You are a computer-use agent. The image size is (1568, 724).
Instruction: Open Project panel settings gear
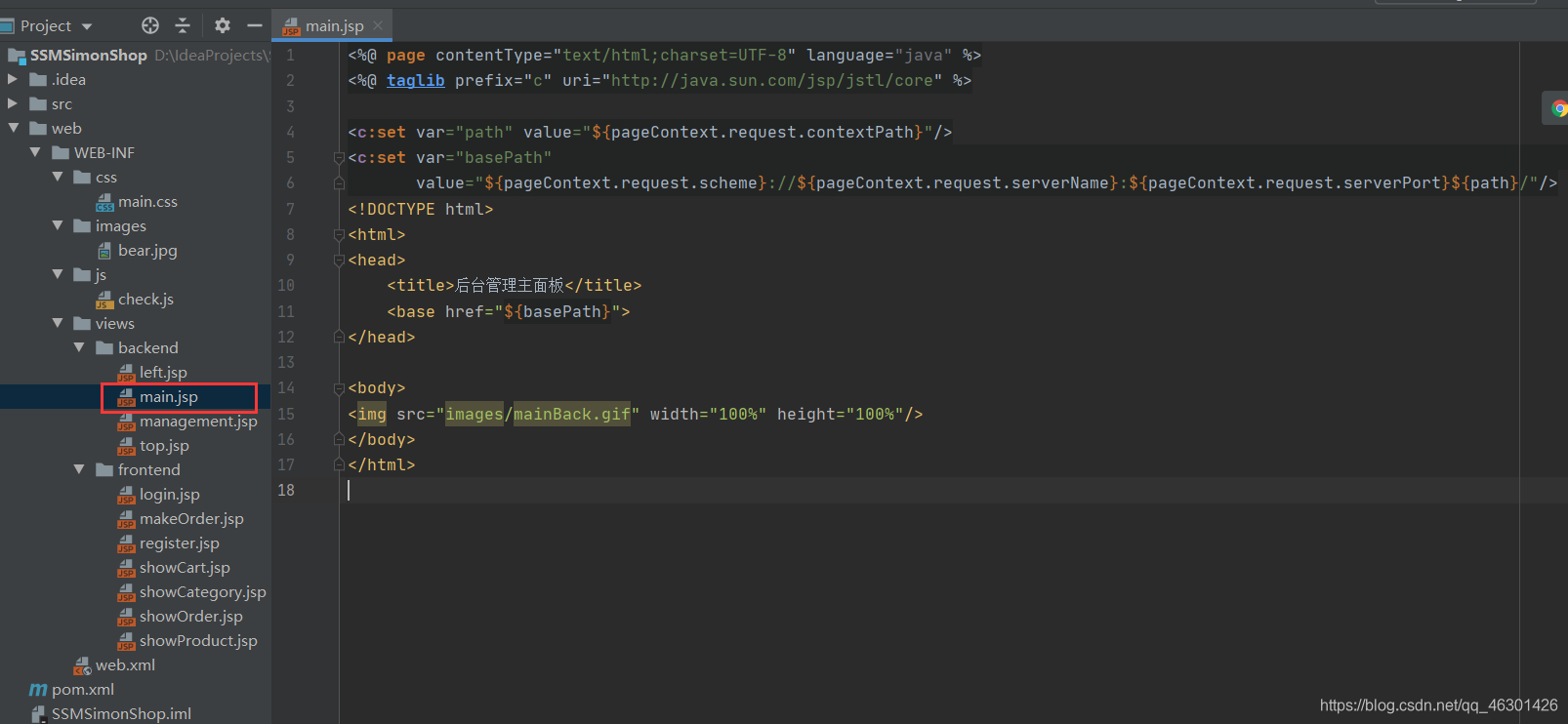[x=223, y=25]
